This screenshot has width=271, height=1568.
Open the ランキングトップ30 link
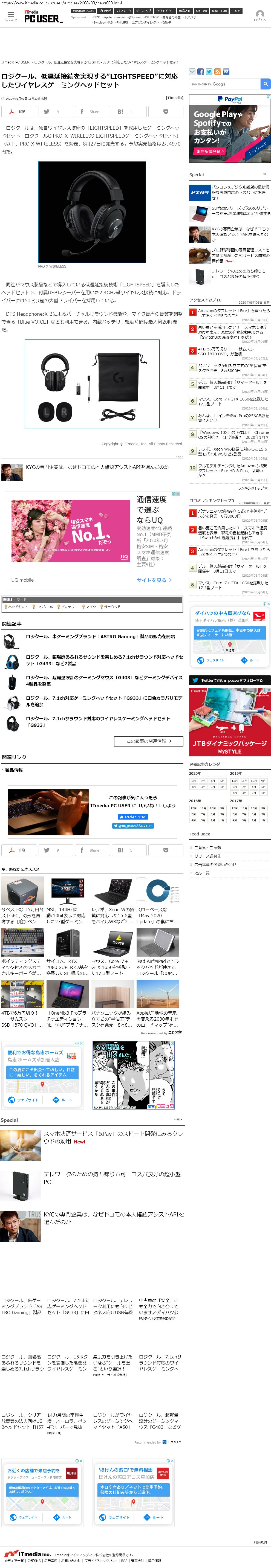(253, 488)
